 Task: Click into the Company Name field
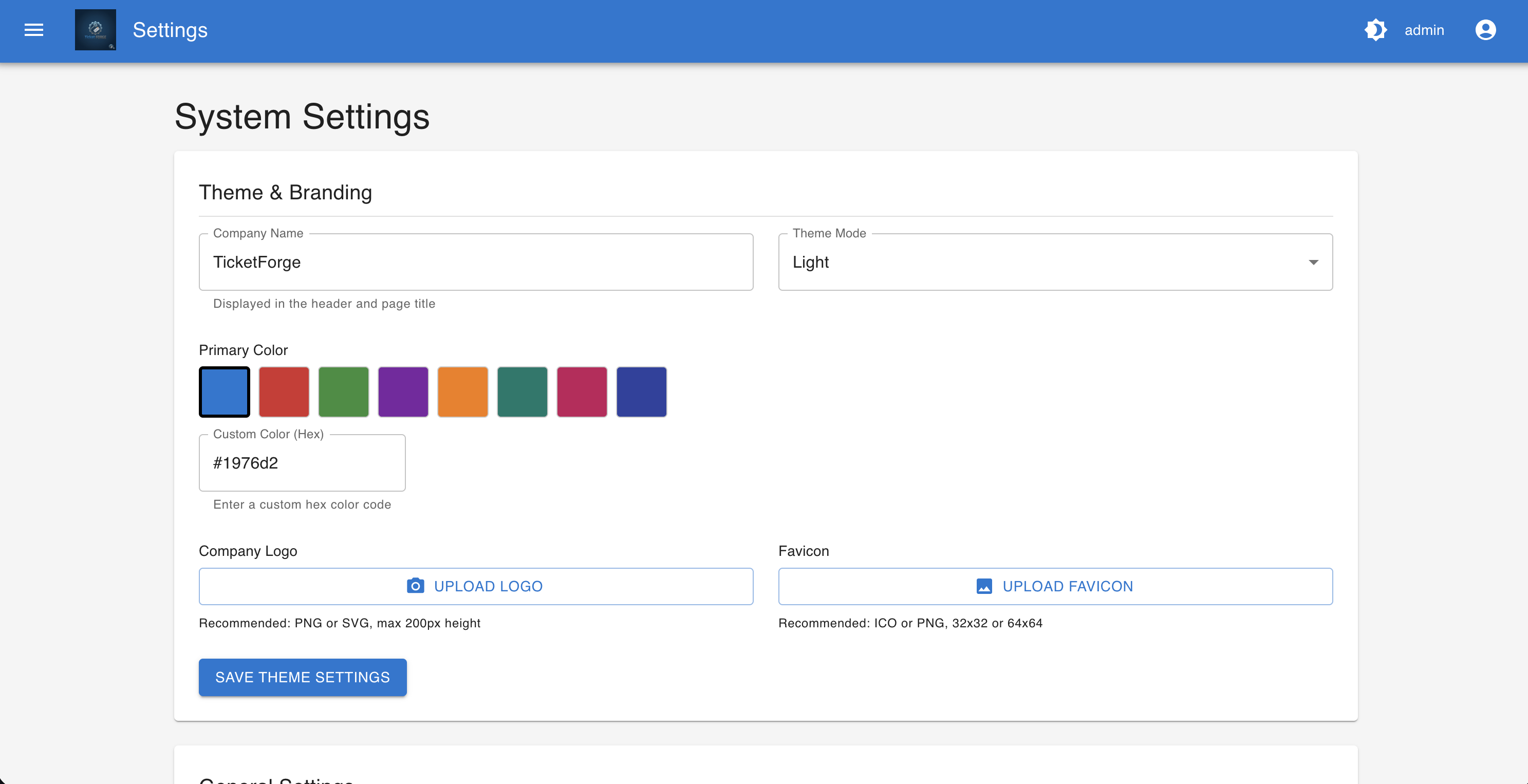476,262
